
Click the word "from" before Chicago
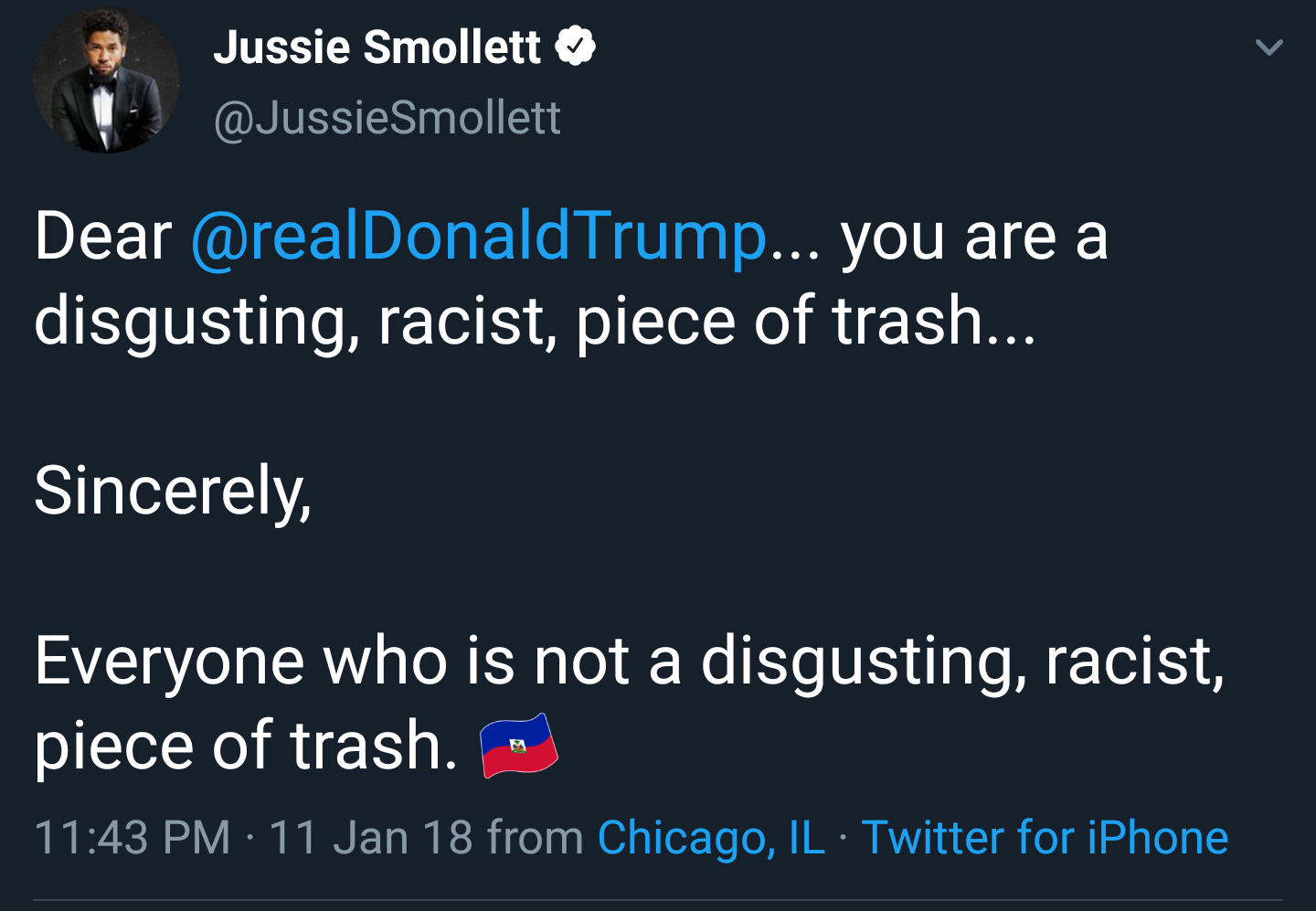tap(536, 838)
